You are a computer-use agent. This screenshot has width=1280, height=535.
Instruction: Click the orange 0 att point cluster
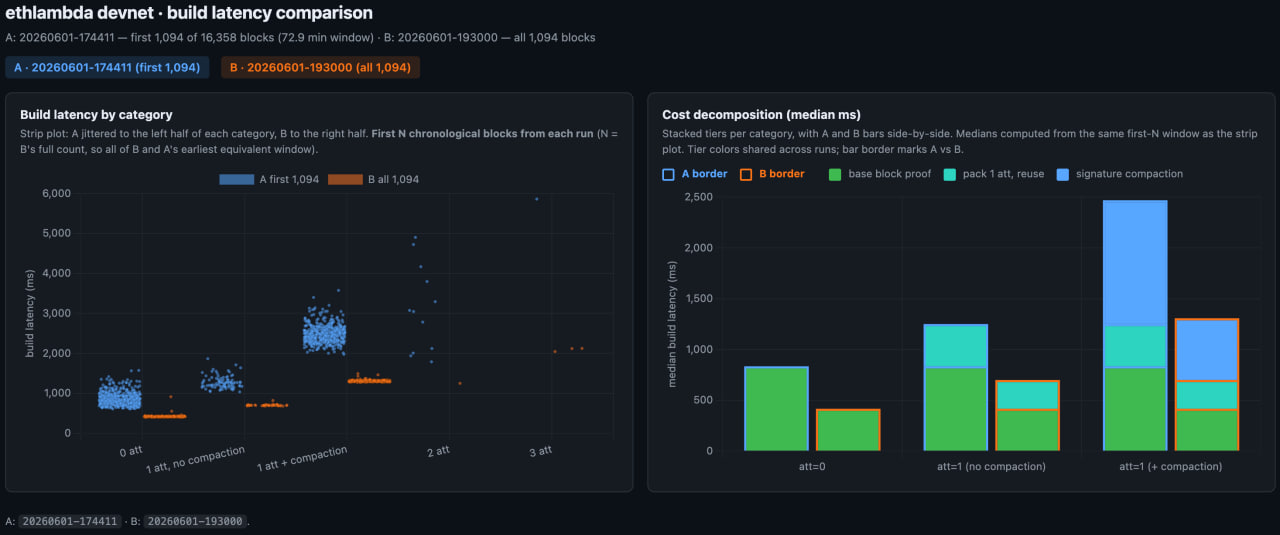coord(165,416)
